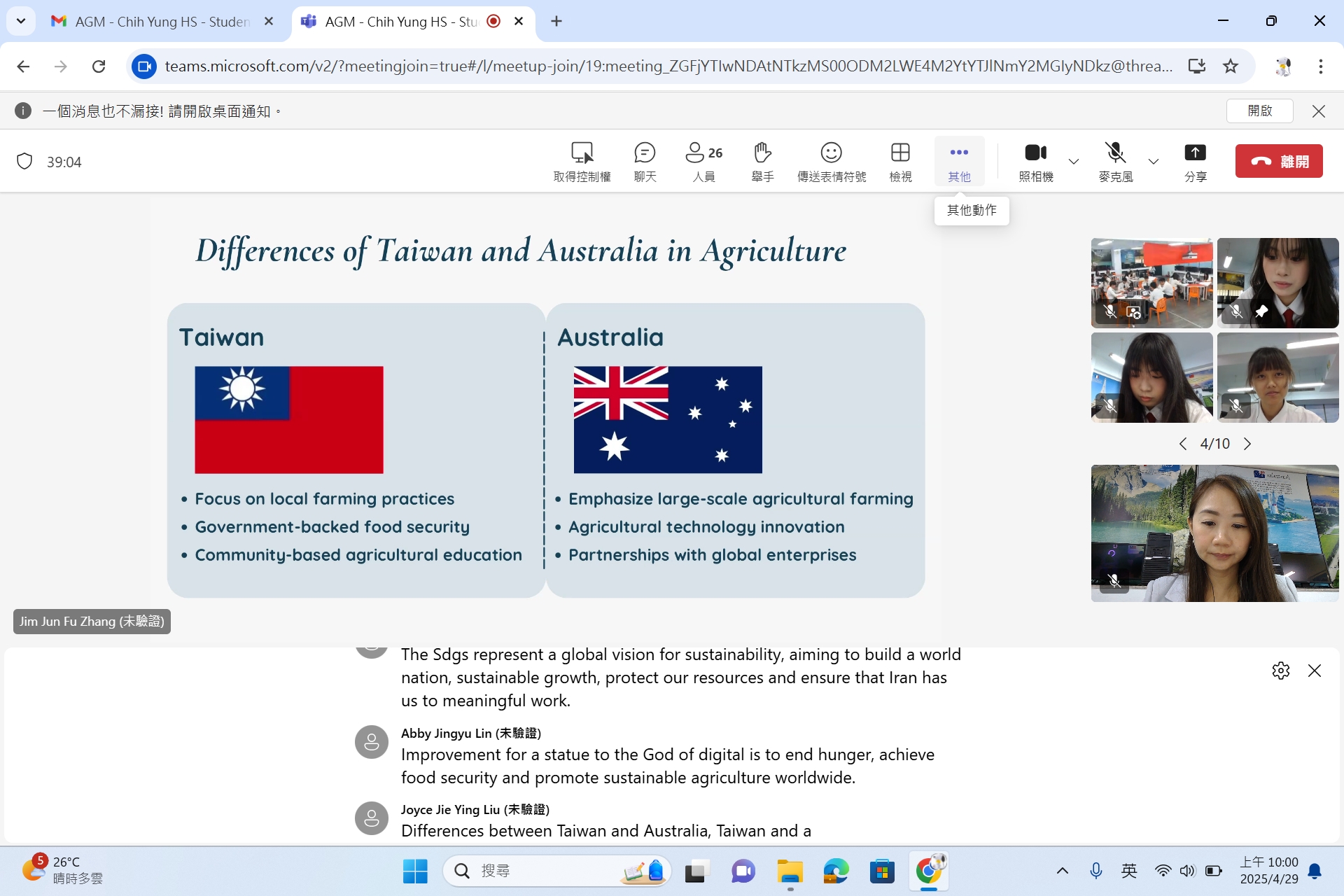Show the participants list (人員)
This screenshot has height=896, width=1344.
[x=704, y=162]
